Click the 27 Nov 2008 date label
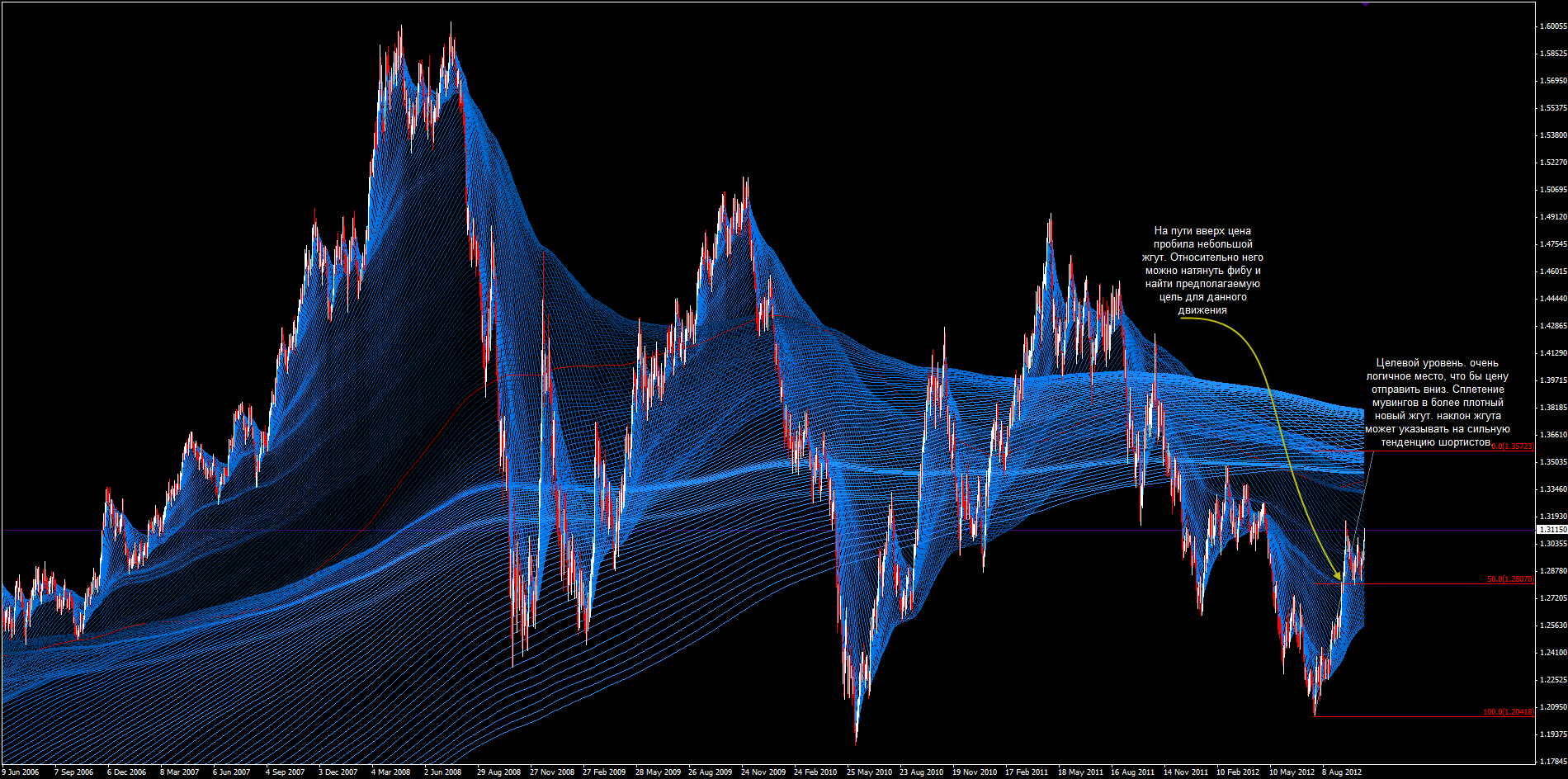The height and width of the screenshot is (779, 1568). coord(551,772)
